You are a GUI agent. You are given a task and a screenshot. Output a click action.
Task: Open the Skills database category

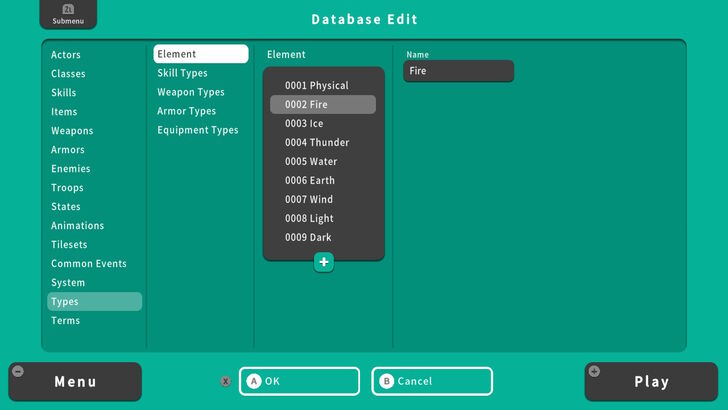(64, 93)
